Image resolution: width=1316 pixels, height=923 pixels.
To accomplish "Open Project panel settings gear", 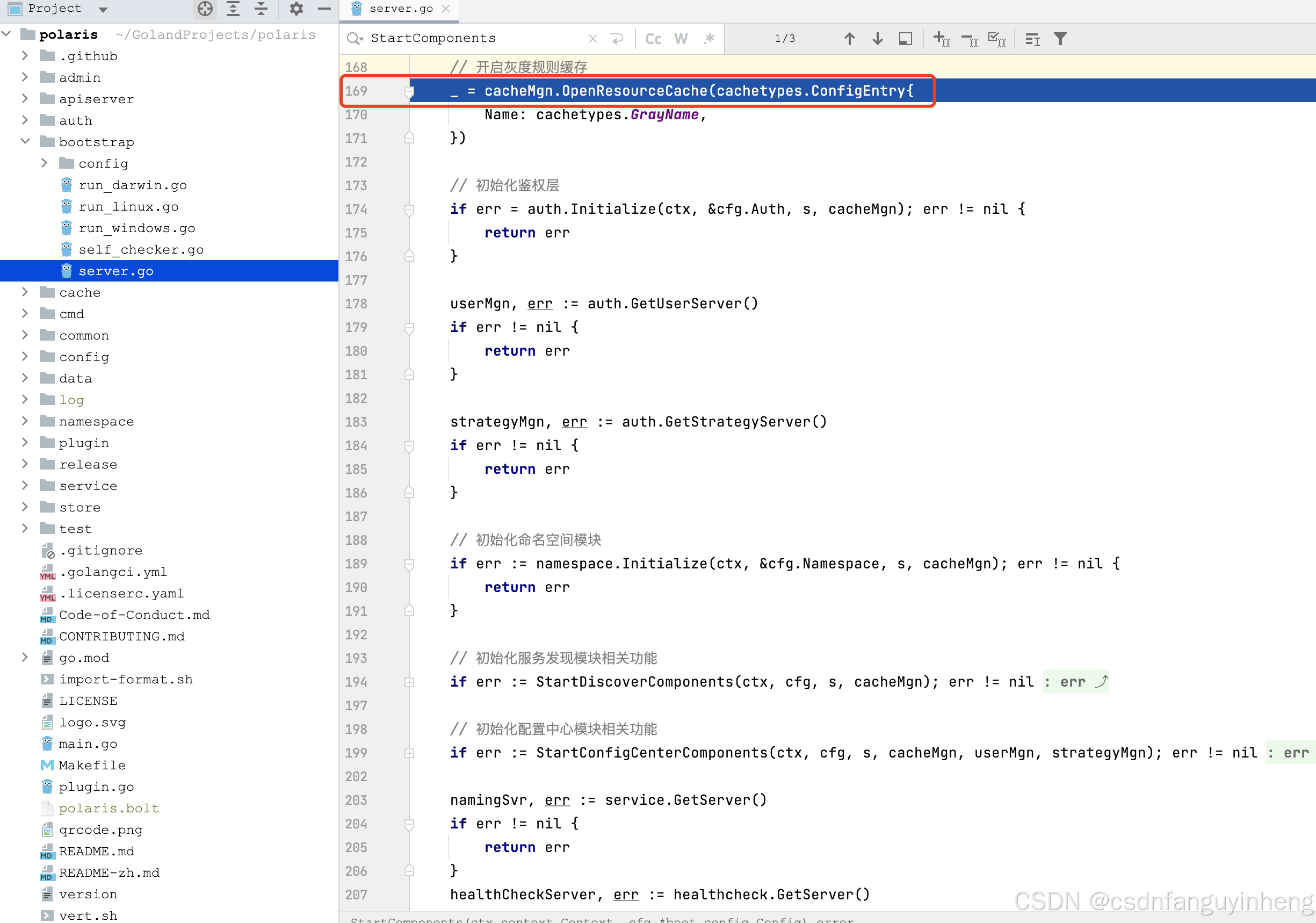I will (296, 9).
